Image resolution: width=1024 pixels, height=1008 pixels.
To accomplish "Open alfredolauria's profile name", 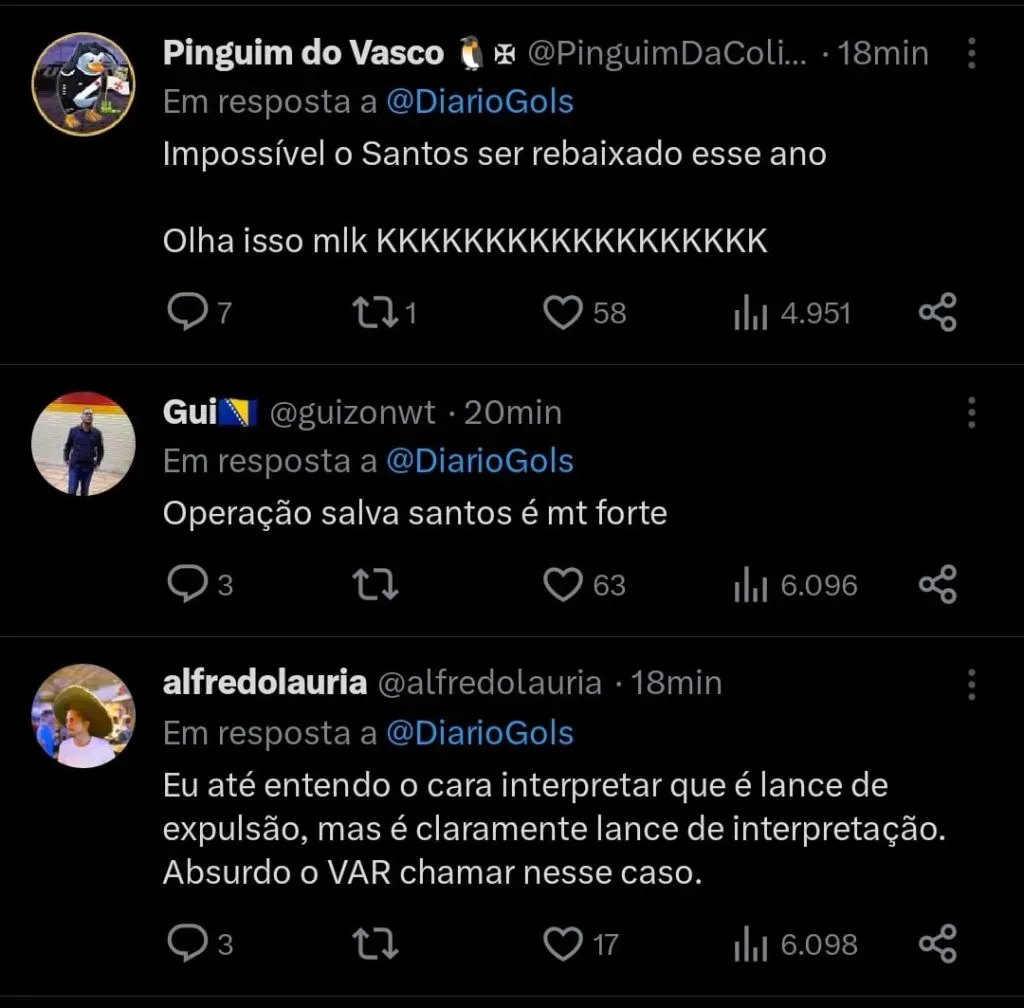I will tap(264, 683).
